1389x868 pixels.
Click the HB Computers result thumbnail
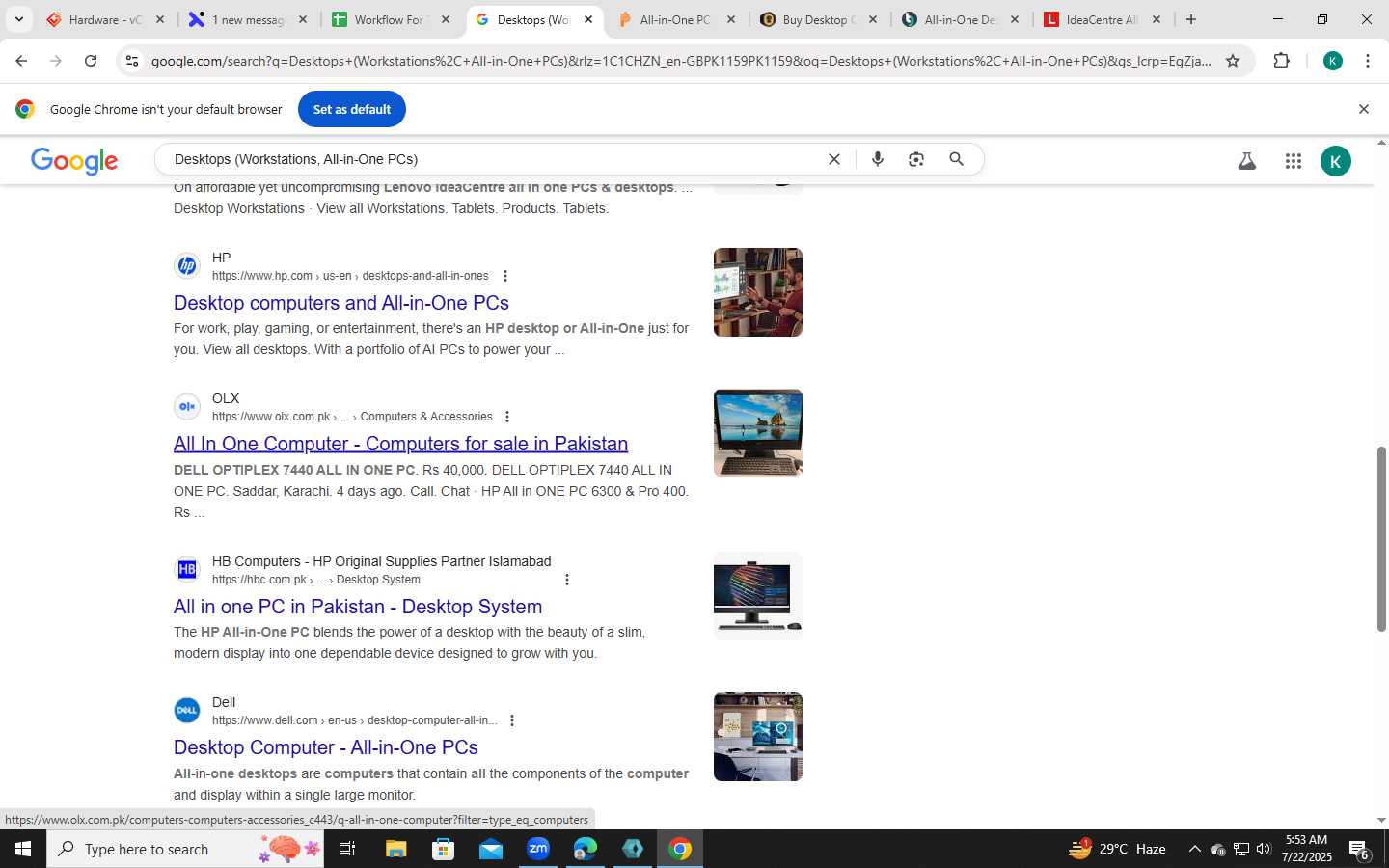(x=758, y=596)
